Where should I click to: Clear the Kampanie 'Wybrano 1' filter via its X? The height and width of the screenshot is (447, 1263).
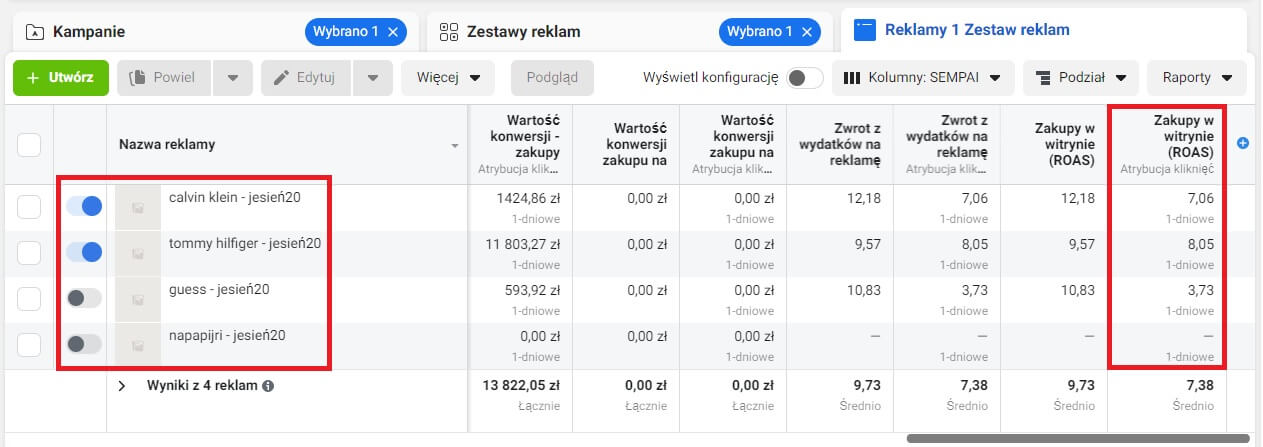[393, 32]
